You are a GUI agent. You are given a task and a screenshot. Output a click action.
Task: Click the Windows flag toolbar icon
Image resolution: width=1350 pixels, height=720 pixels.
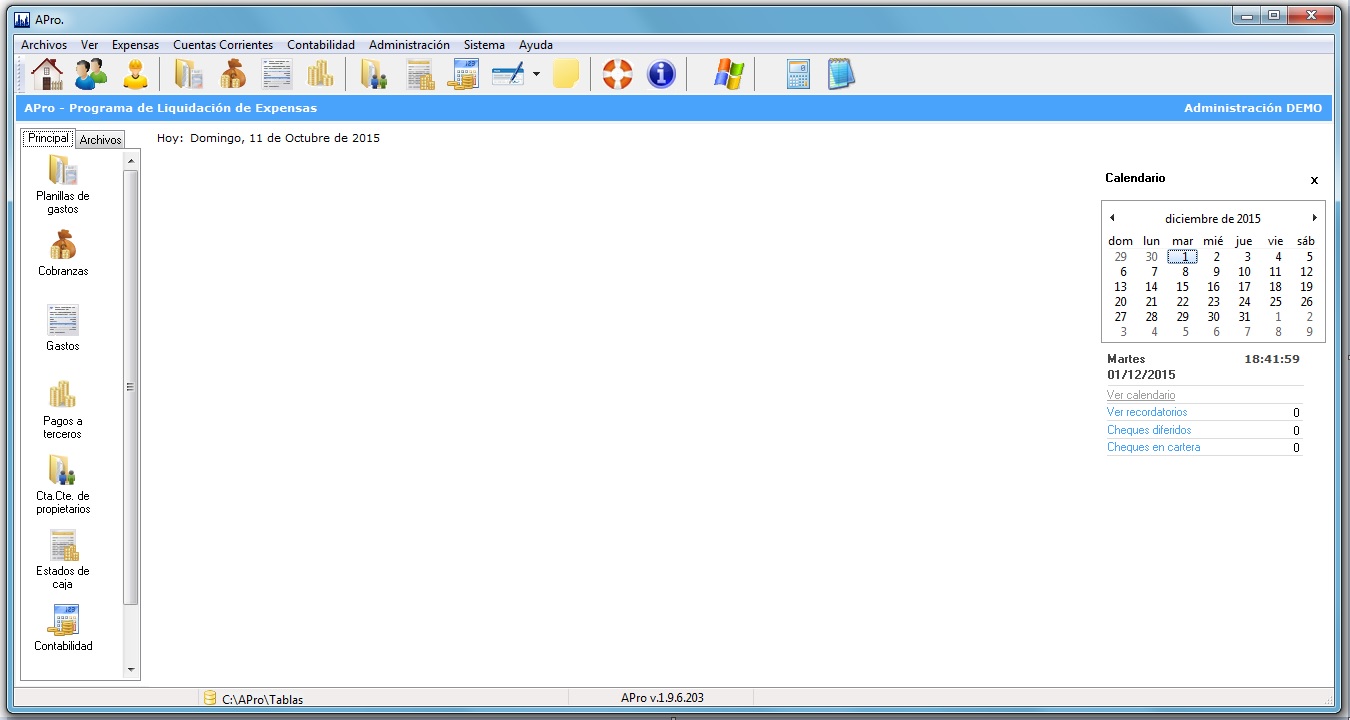tap(729, 74)
